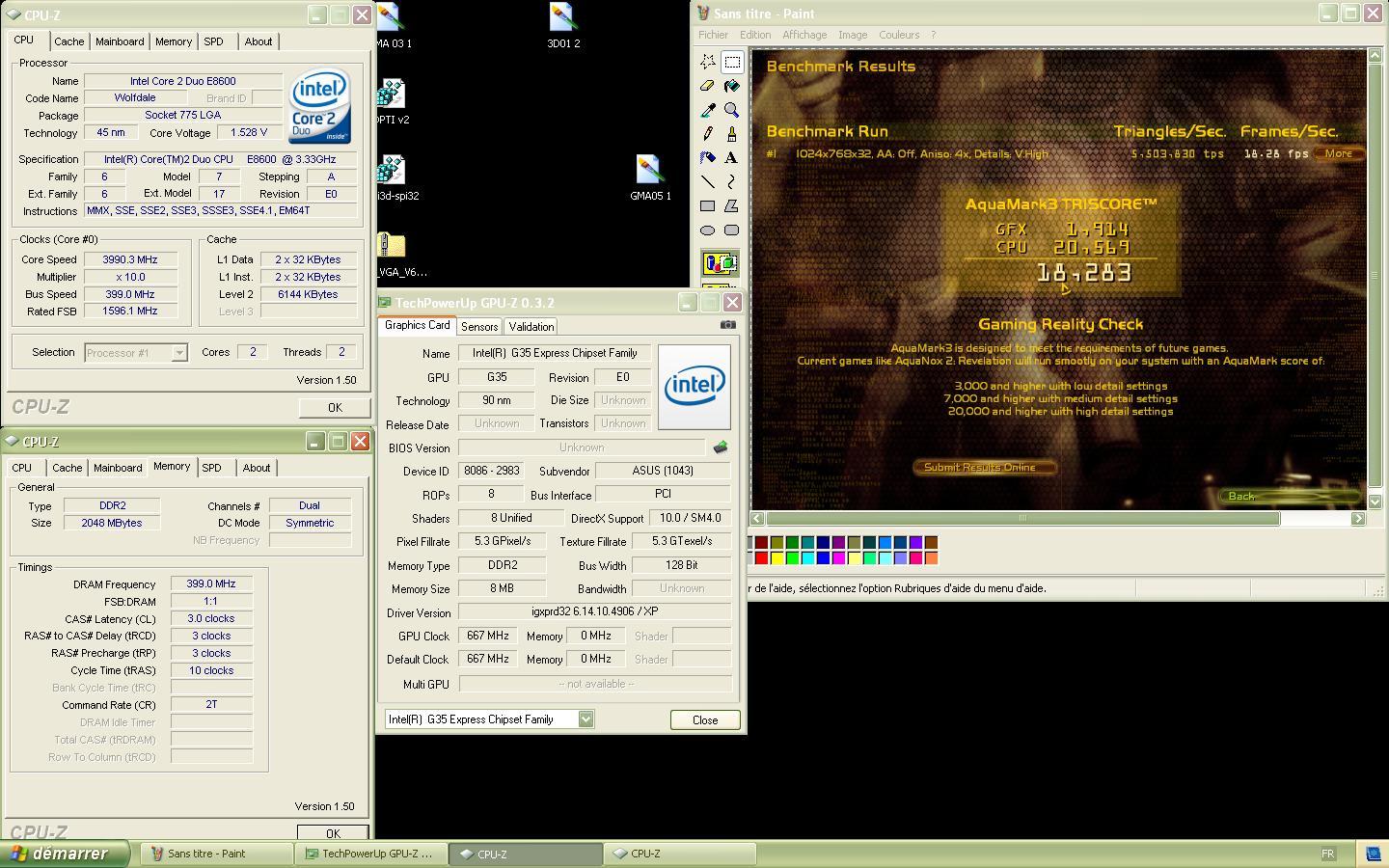Switch to the Sensors tab in GPU-Z
This screenshot has height=868, width=1389.
point(479,327)
